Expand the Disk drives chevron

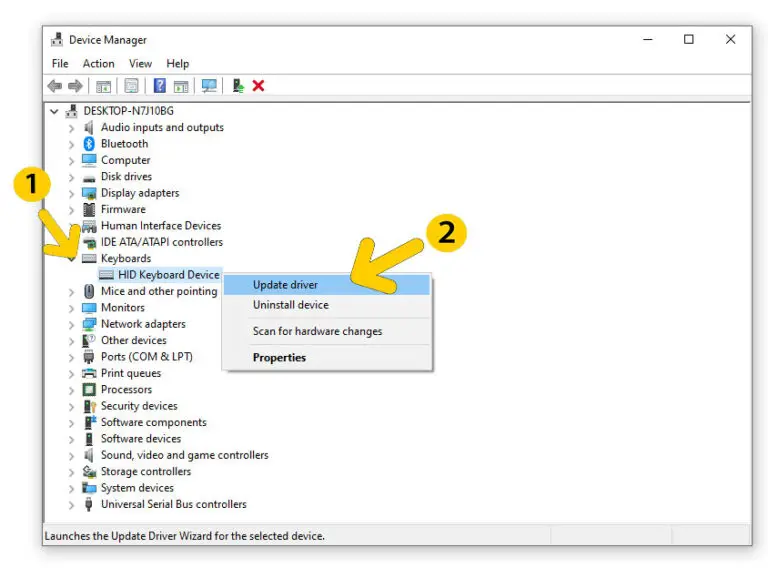pos(72,177)
